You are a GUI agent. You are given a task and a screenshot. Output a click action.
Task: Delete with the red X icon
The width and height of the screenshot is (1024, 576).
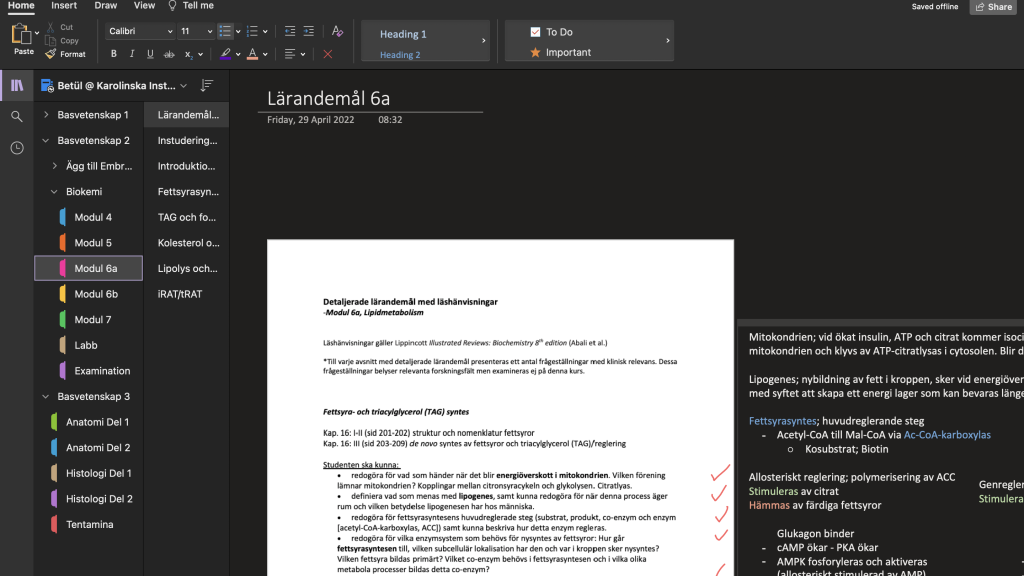[x=327, y=54]
